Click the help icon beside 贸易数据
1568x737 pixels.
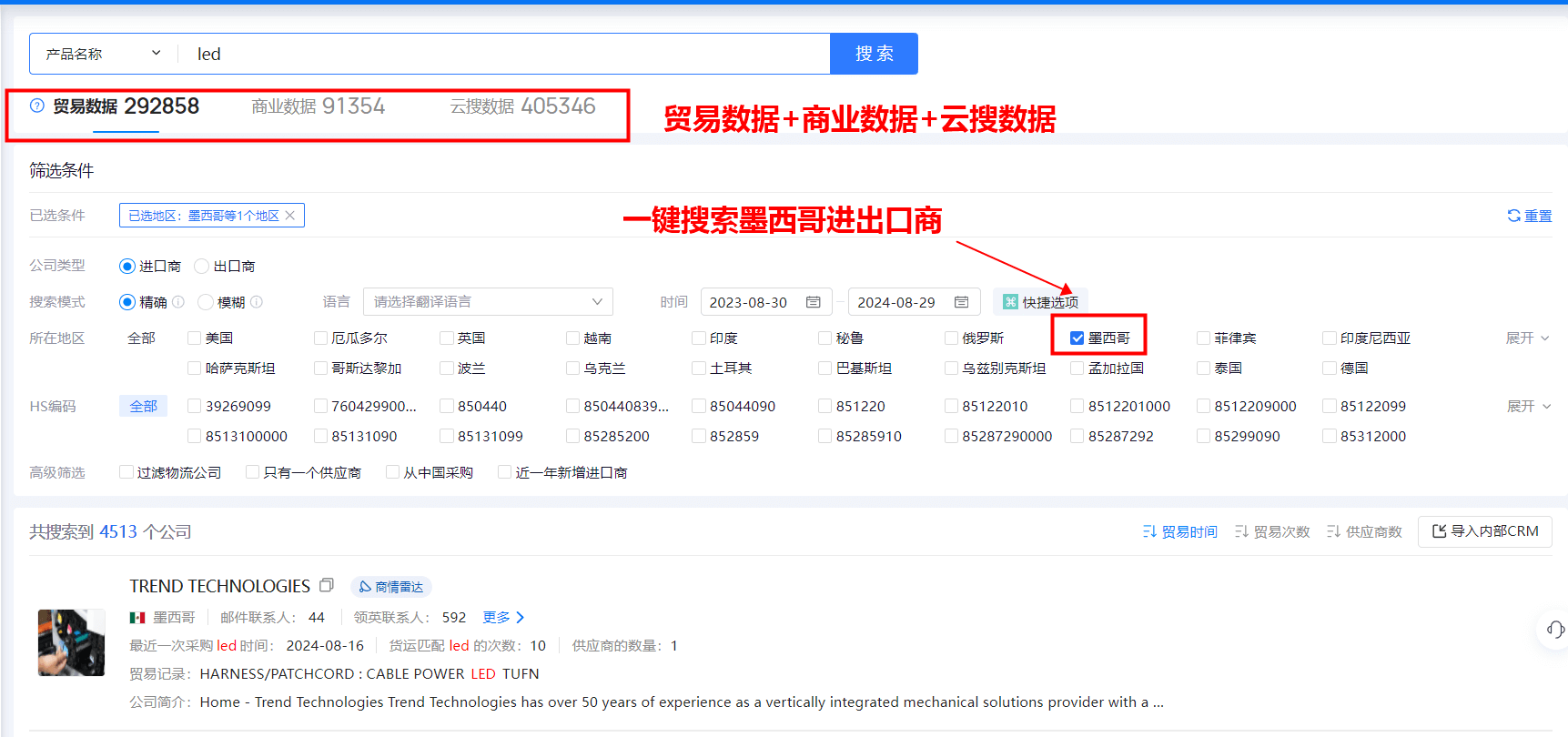pos(37,106)
